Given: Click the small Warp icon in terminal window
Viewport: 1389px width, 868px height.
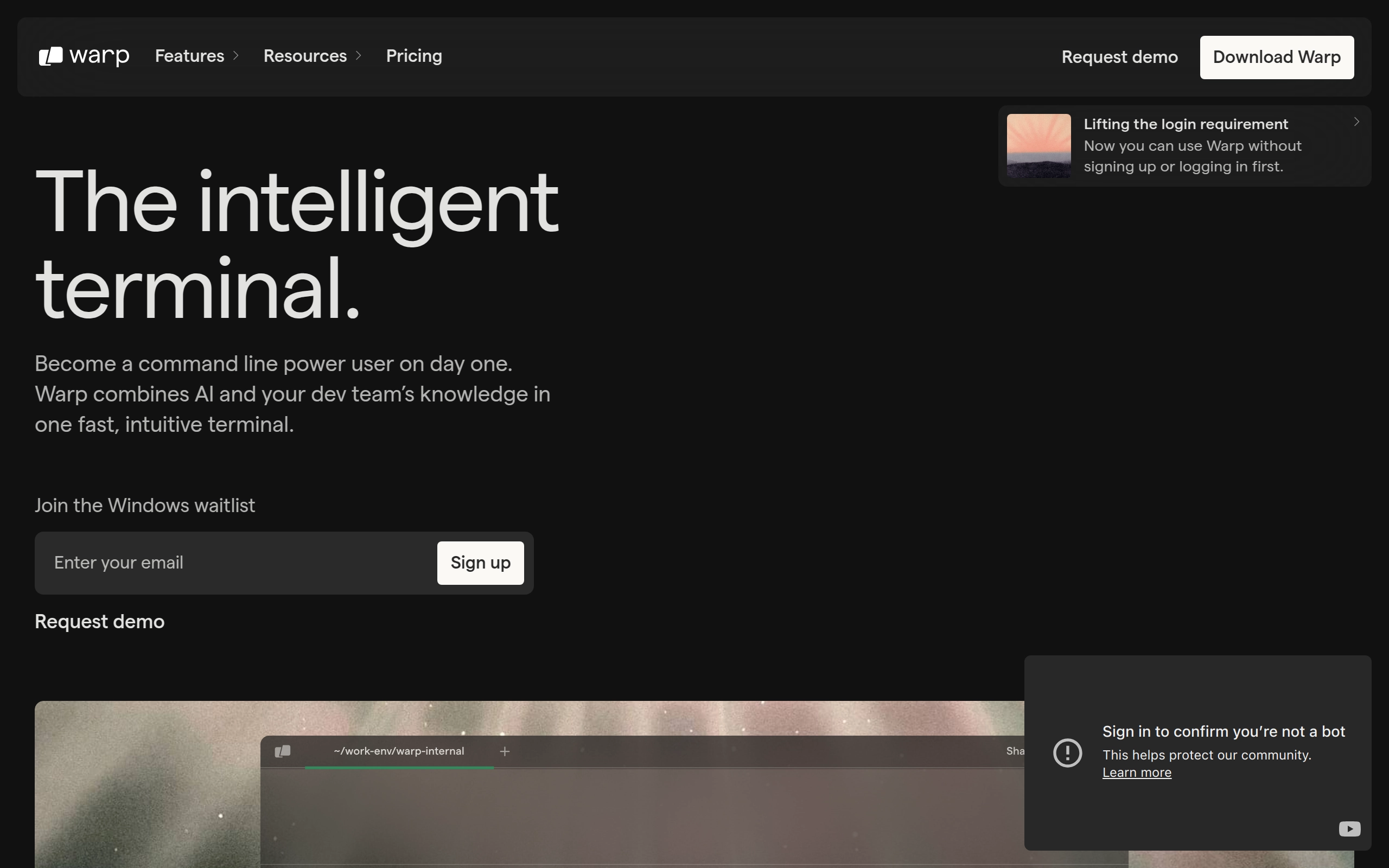Looking at the screenshot, I should pos(282,751).
